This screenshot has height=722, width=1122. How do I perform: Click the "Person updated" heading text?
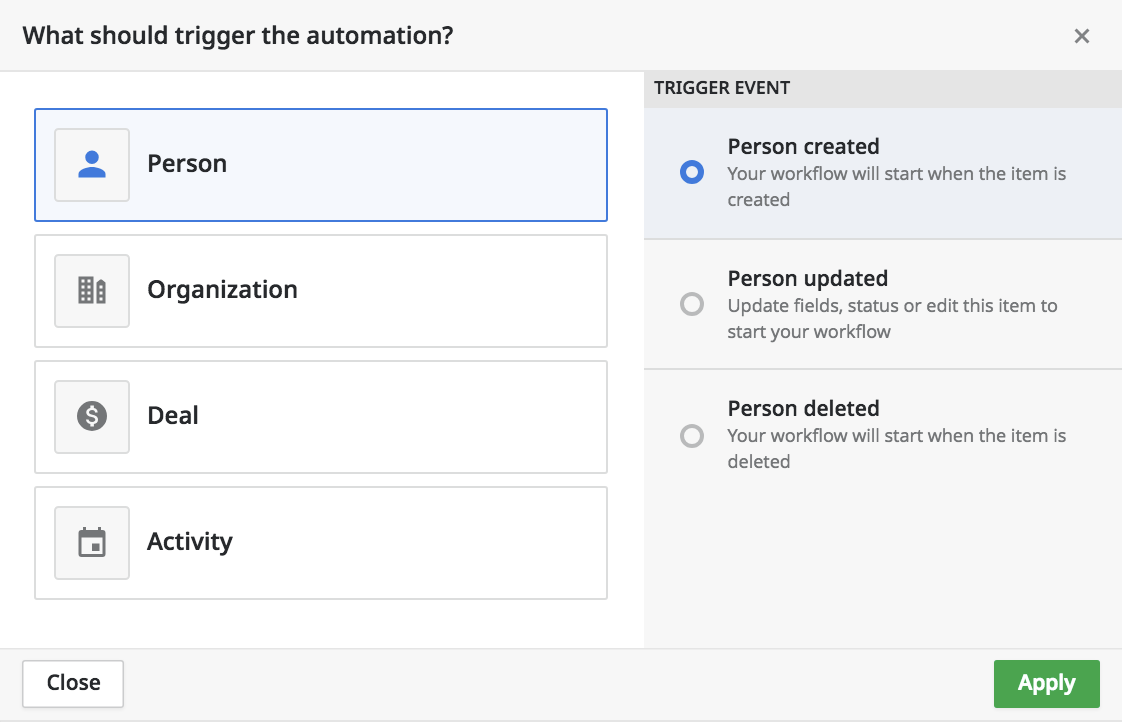click(x=807, y=279)
